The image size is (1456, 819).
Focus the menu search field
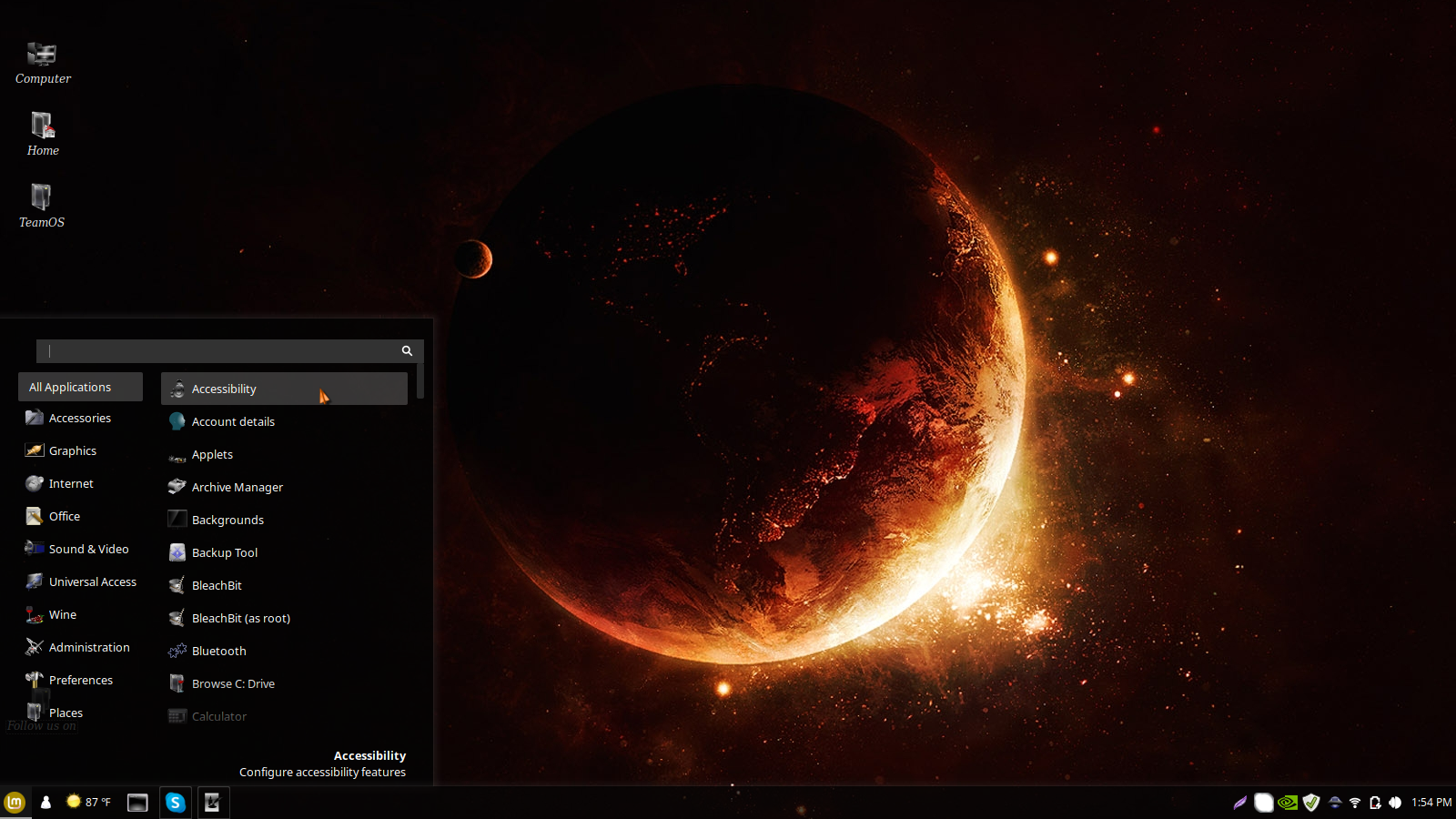pyautogui.click(x=229, y=351)
